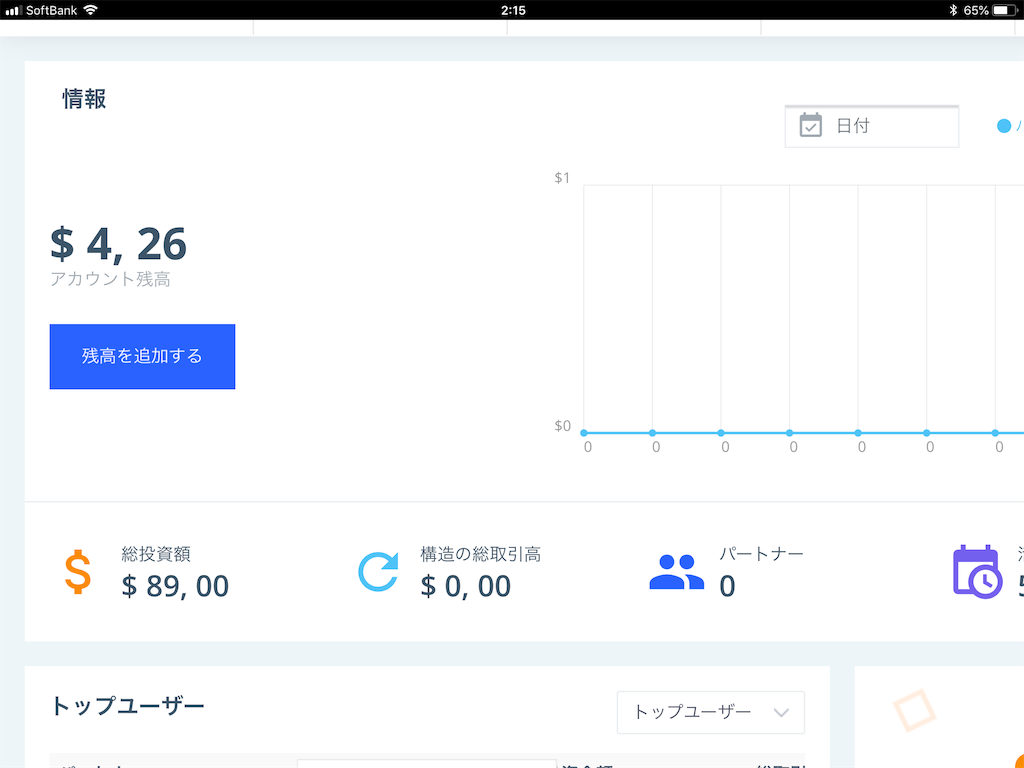Click the chevron arrow in トップユーザー dropdown

pyautogui.click(x=781, y=712)
